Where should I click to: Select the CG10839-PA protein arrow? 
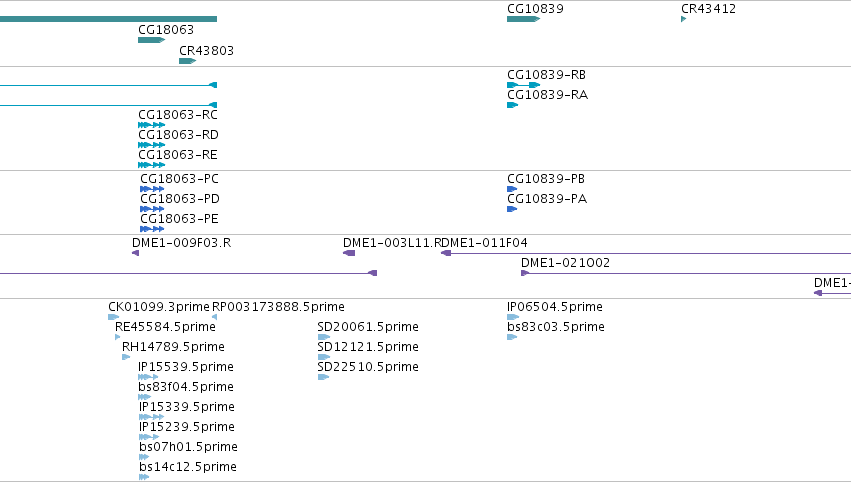coord(512,209)
